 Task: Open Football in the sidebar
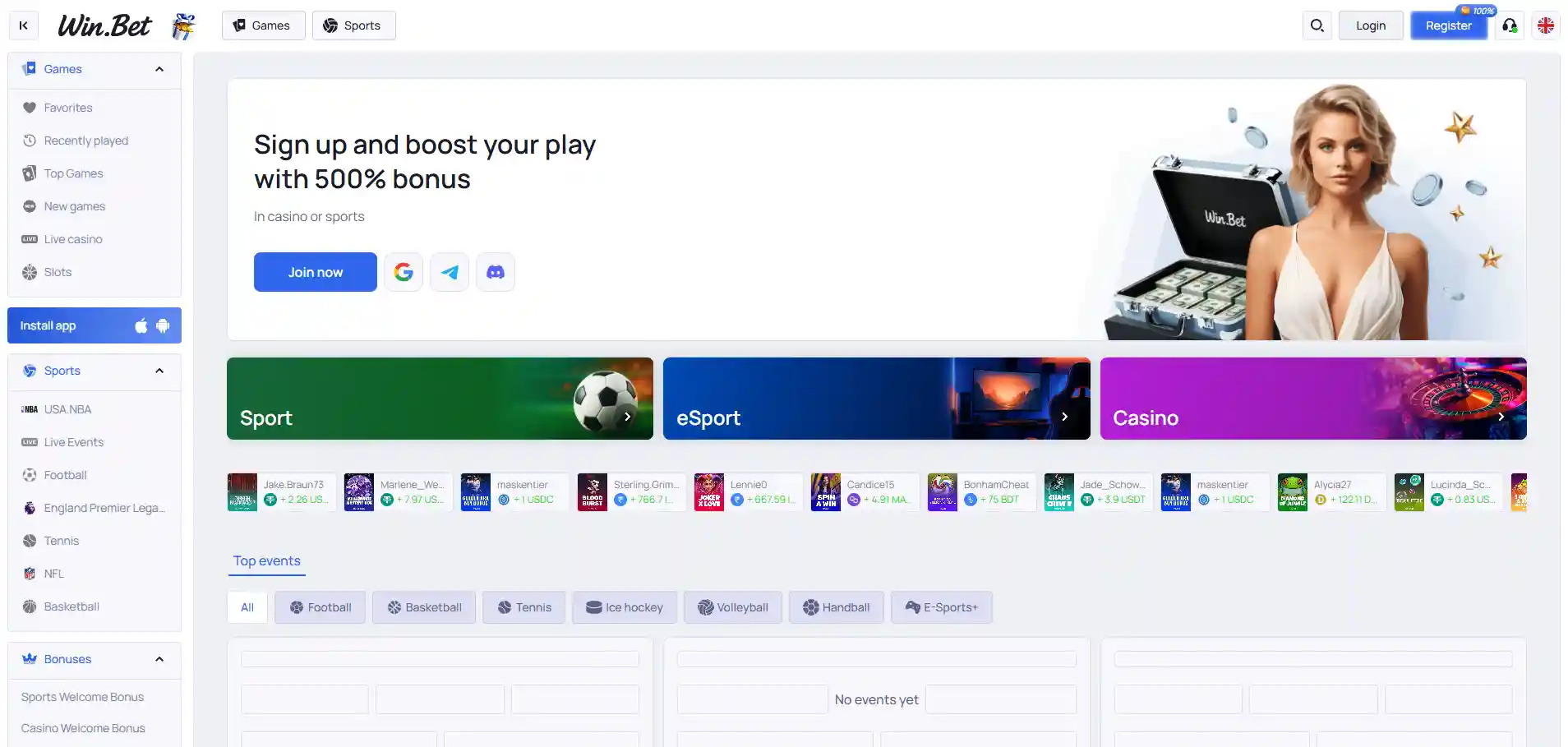[x=95, y=475]
